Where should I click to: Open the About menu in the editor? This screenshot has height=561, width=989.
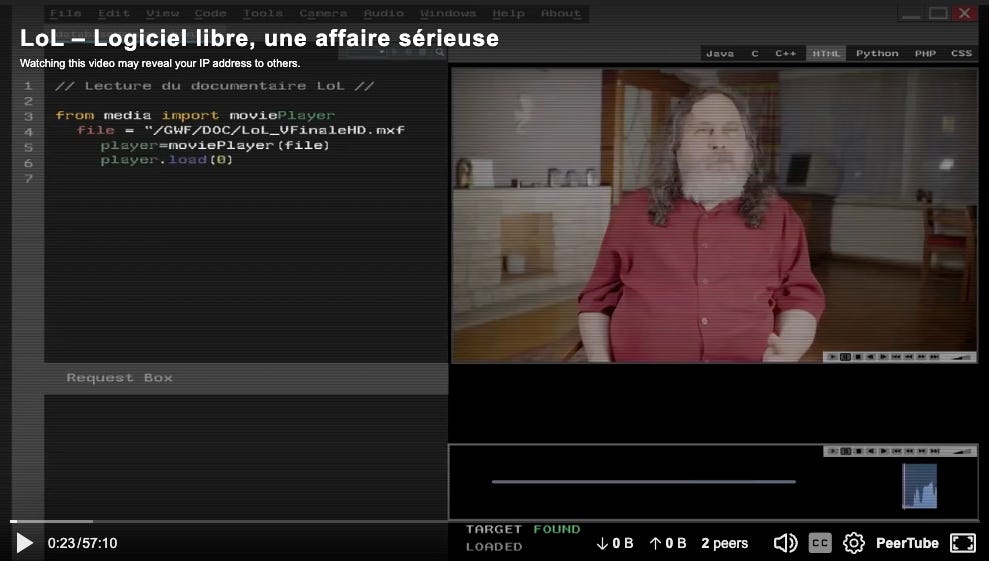coord(561,13)
